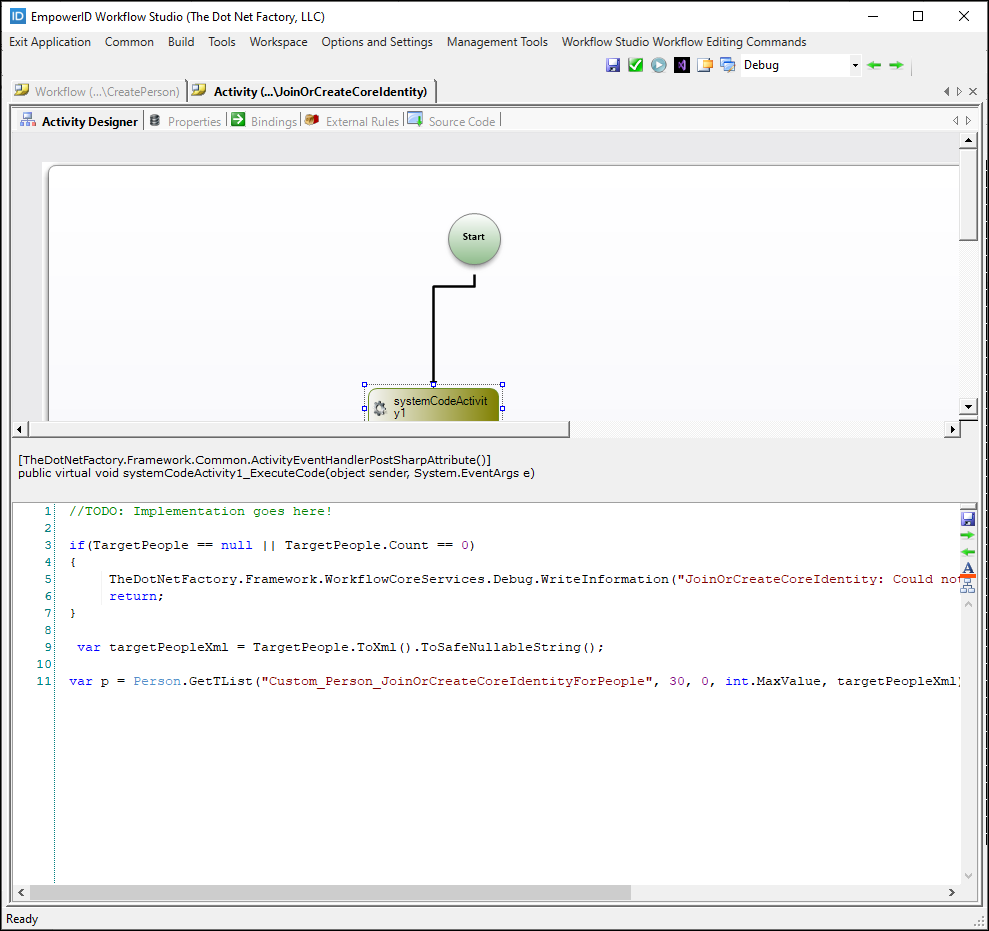Image resolution: width=989 pixels, height=931 pixels.
Task: Click the green back arrow in toolbar
Action: click(874, 65)
